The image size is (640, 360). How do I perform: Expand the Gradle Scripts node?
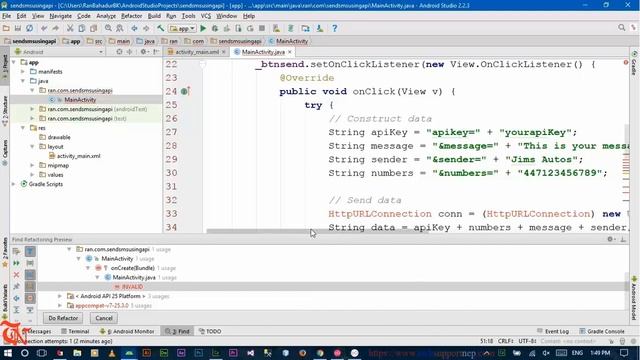(14, 184)
